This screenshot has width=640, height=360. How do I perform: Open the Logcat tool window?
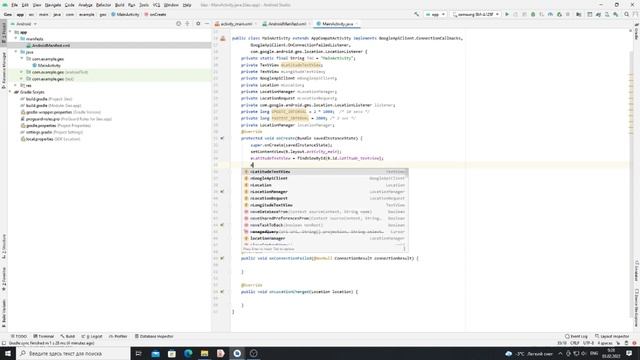92,336
